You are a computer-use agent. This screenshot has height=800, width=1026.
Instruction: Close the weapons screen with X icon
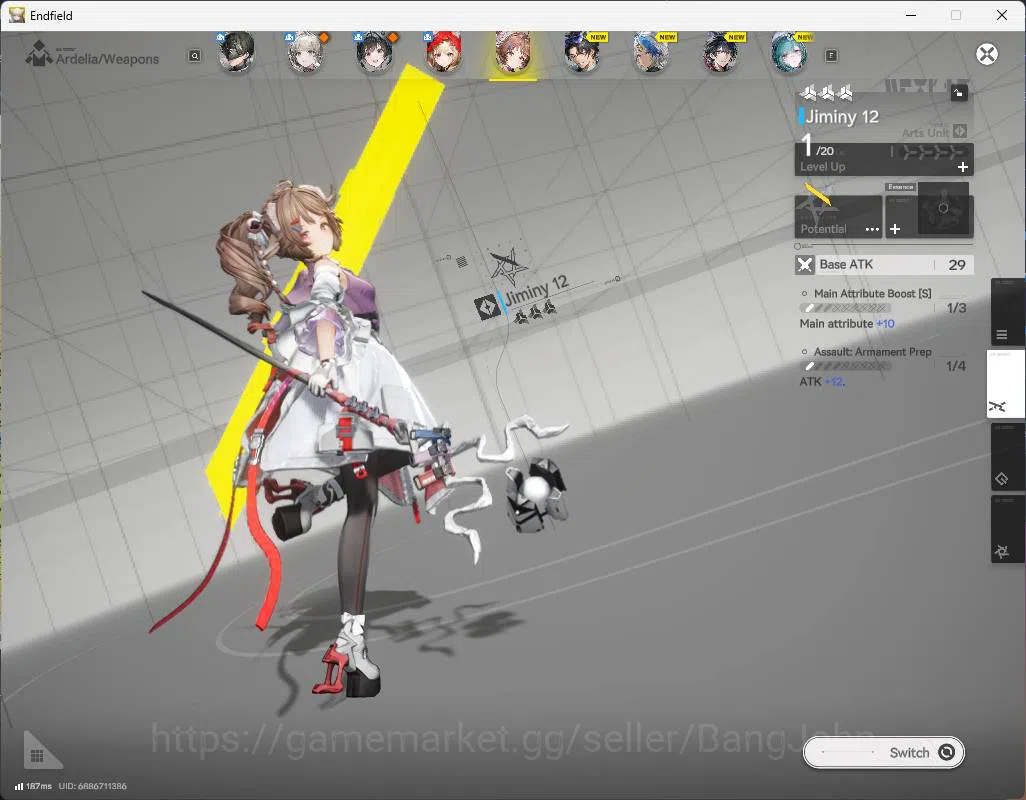tap(987, 54)
